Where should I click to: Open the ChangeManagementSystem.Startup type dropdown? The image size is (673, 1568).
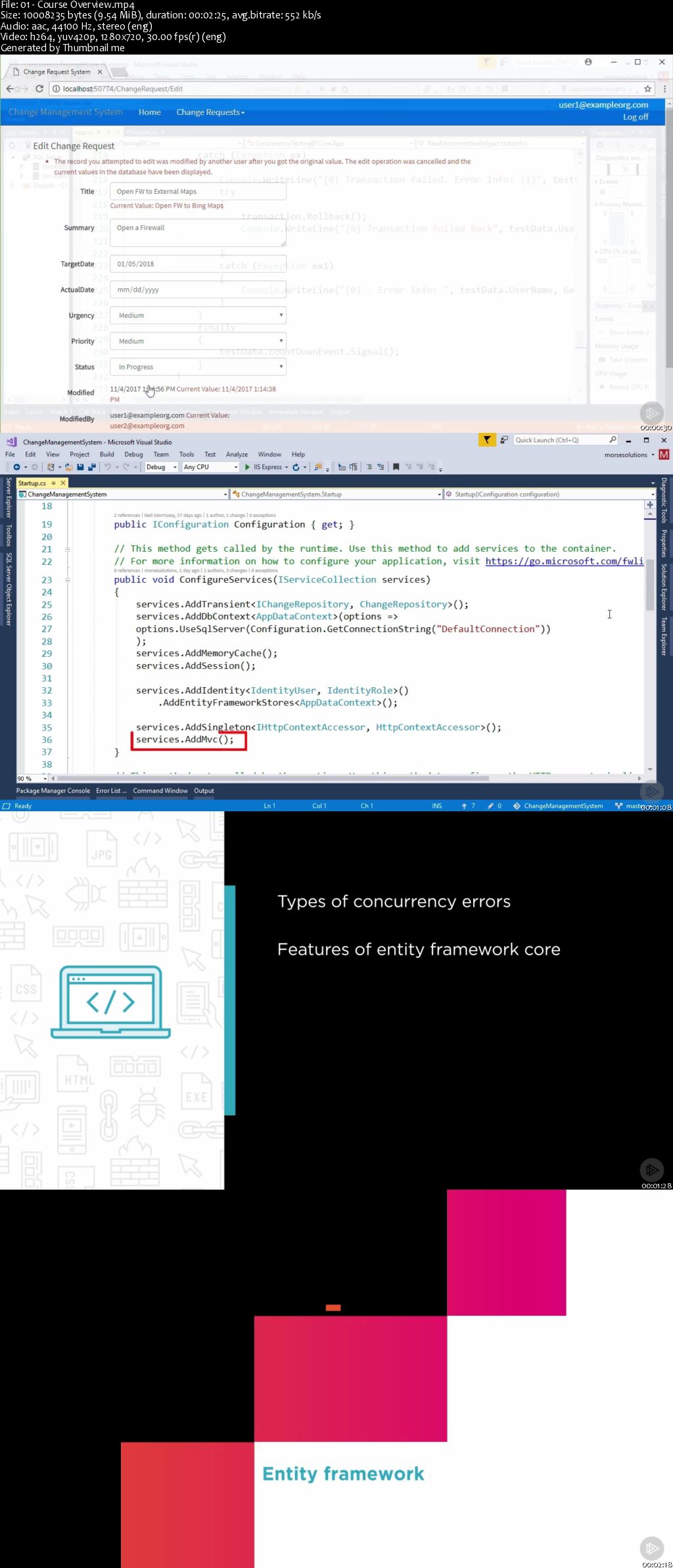(x=336, y=494)
